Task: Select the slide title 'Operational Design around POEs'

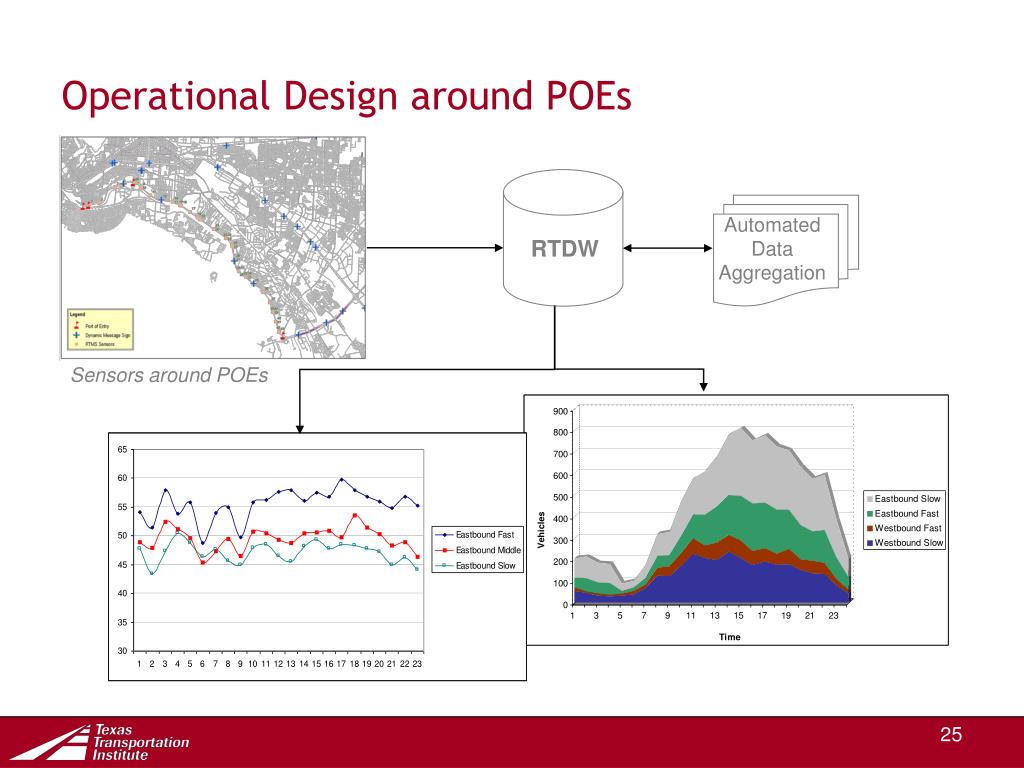Action: (x=346, y=96)
